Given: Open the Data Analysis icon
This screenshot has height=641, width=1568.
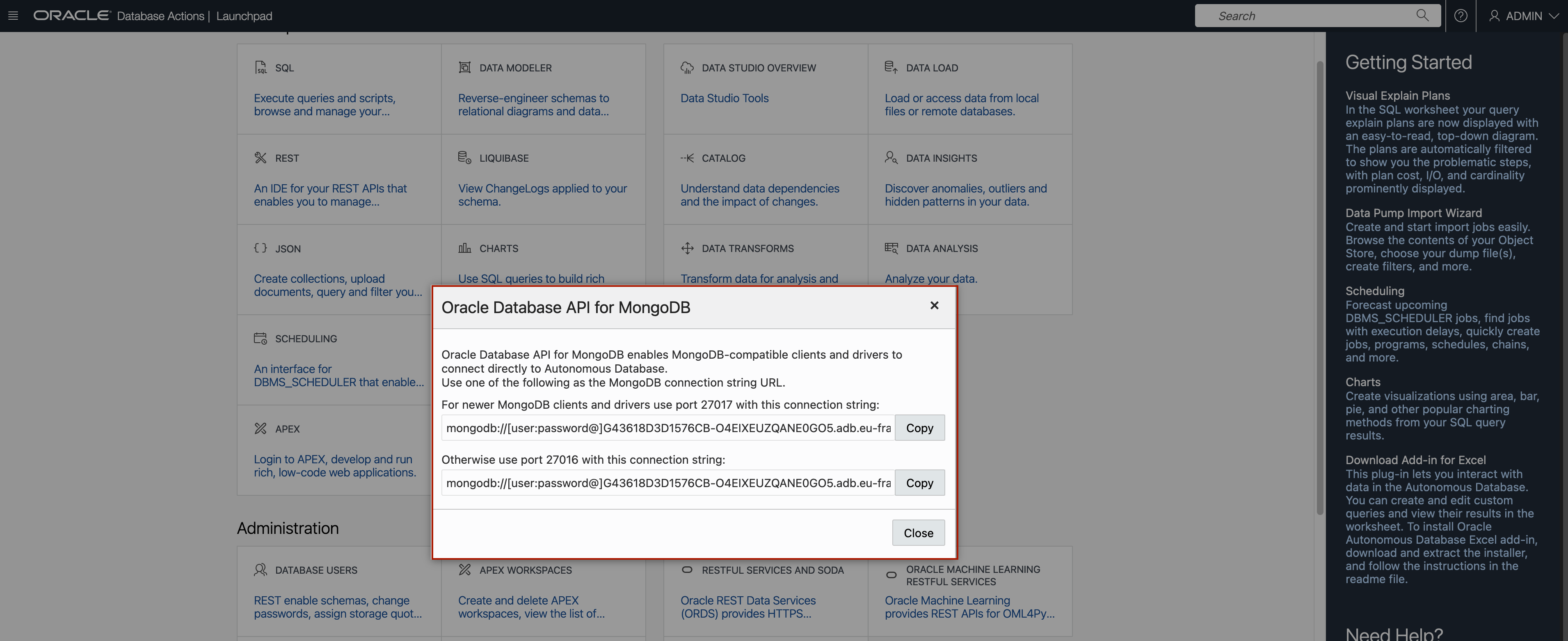Looking at the screenshot, I should (x=891, y=248).
